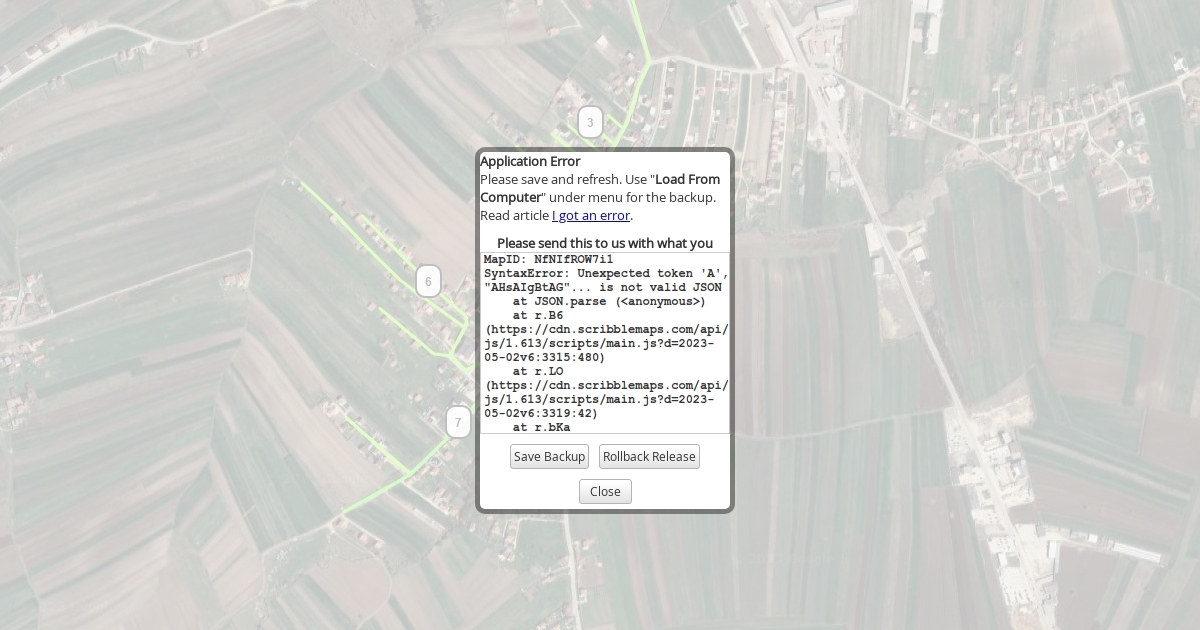Click the Save Backup button
1200x630 pixels.
549,457
